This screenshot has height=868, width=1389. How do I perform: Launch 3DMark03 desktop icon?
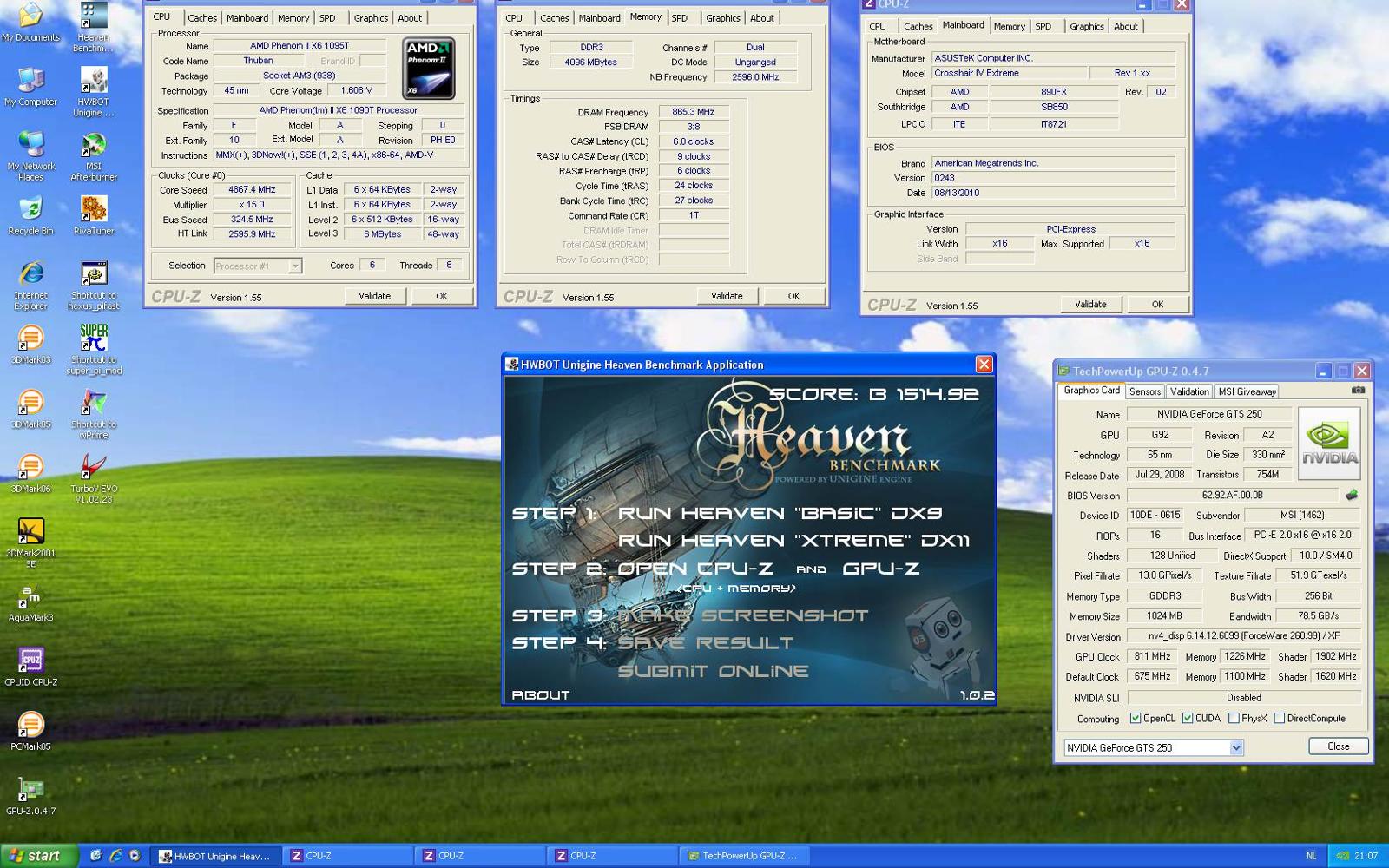pos(30,344)
